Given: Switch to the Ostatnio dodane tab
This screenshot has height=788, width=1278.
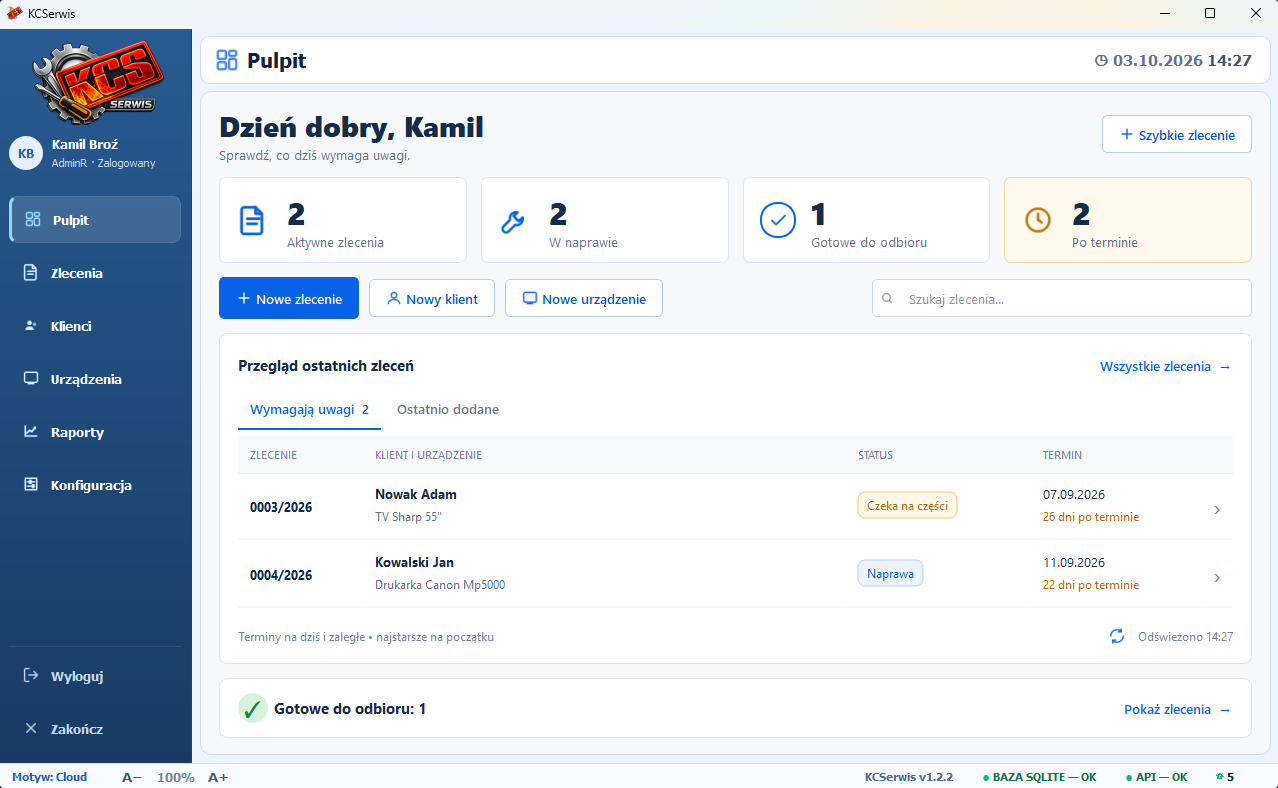Looking at the screenshot, I should tap(448, 409).
